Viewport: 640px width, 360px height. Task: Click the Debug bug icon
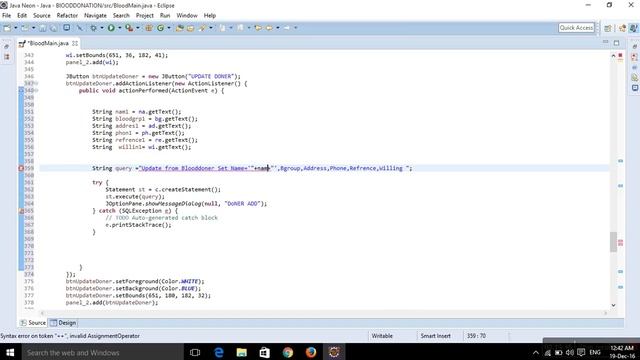pyautogui.click(x=93, y=28)
